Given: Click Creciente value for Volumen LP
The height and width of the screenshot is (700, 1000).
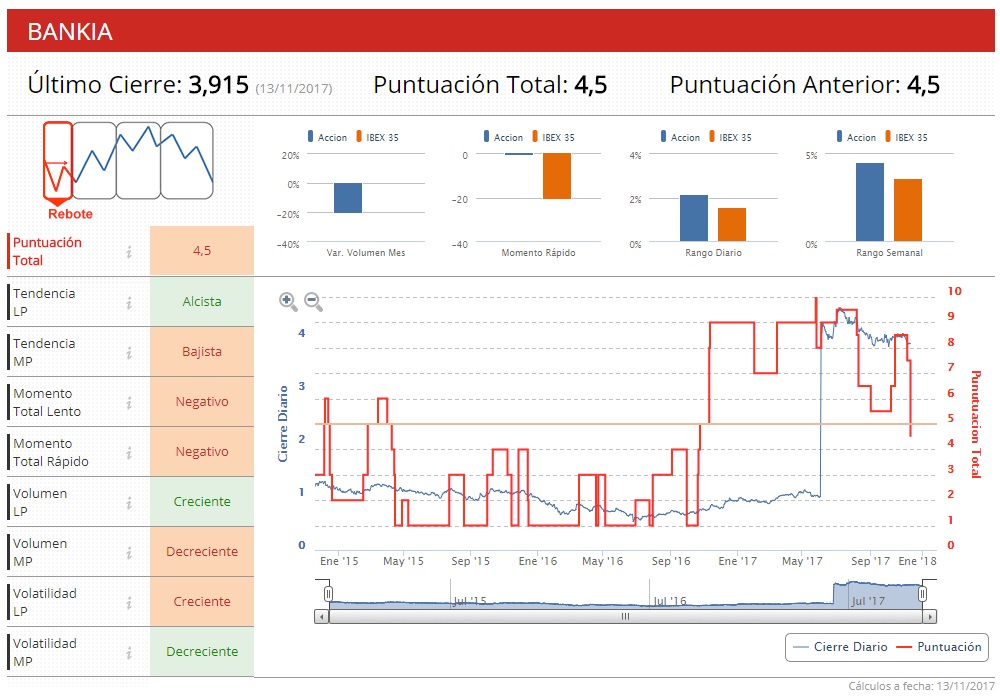Looking at the screenshot, I should (202, 502).
